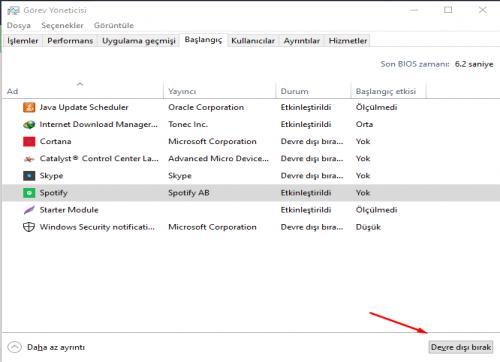Select the Spotify row name
The image size is (500, 362).
click(53, 193)
